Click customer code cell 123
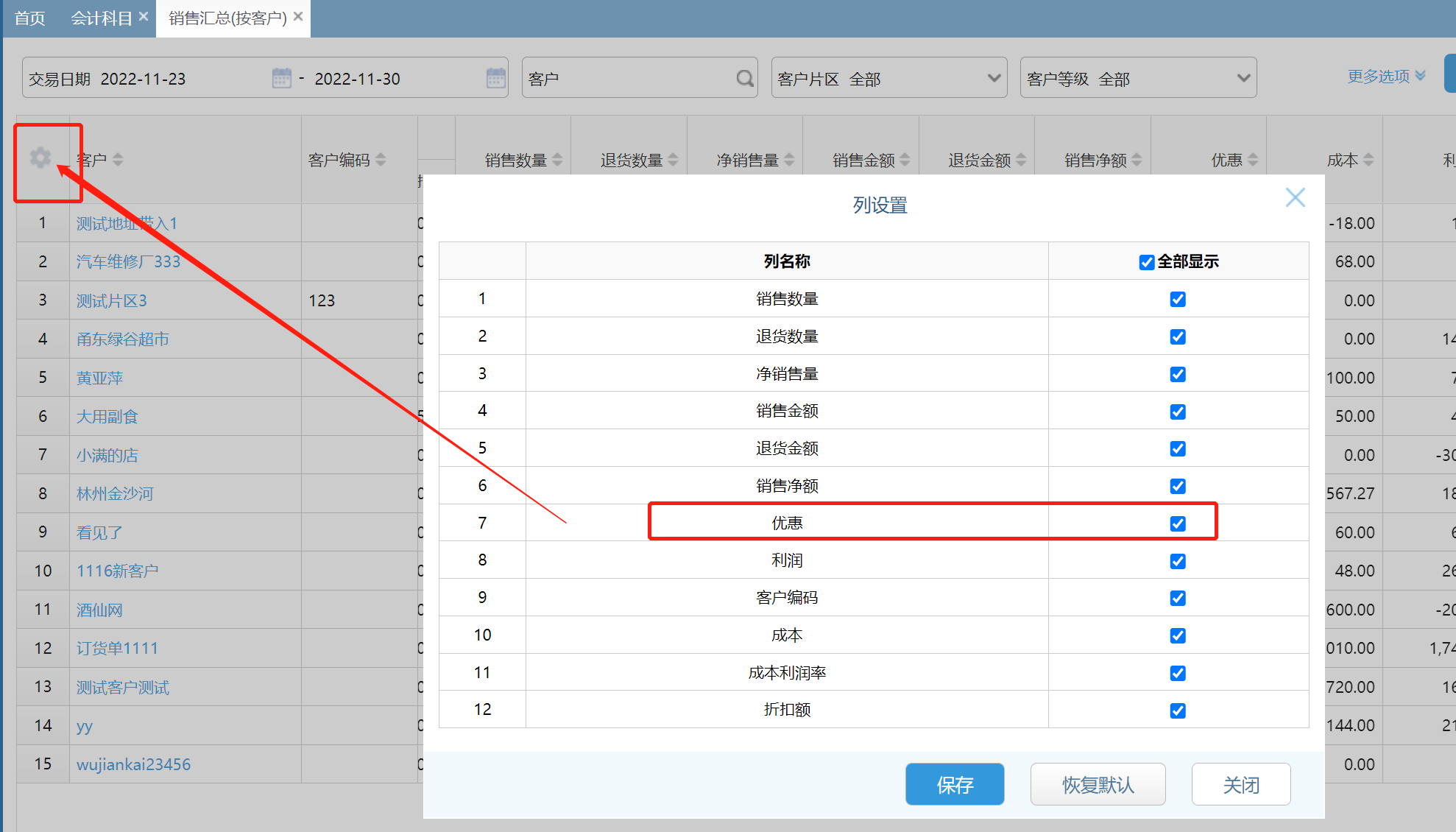The width and height of the screenshot is (1456, 832). click(x=322, y=300)
